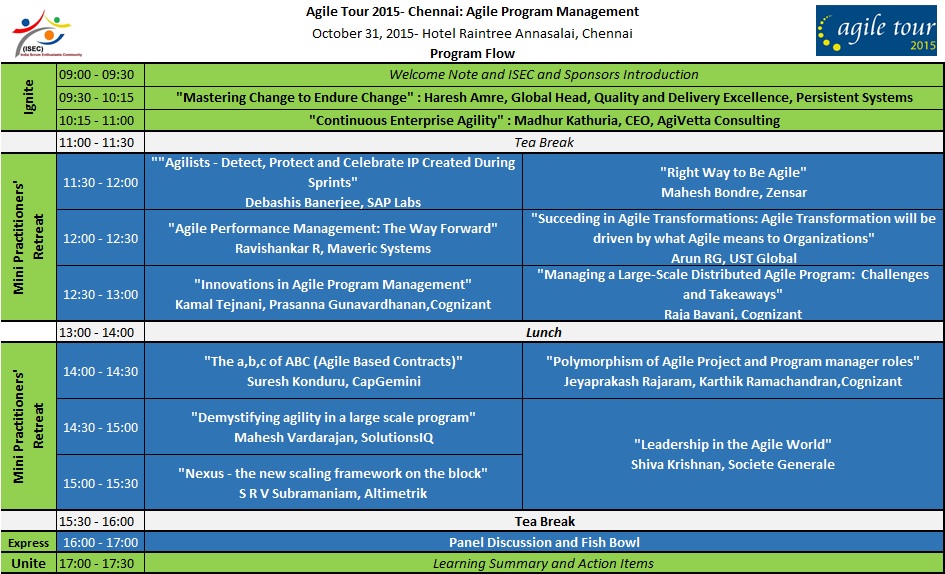
Task: Click the 'Express' section label
Action: [28, 542]
